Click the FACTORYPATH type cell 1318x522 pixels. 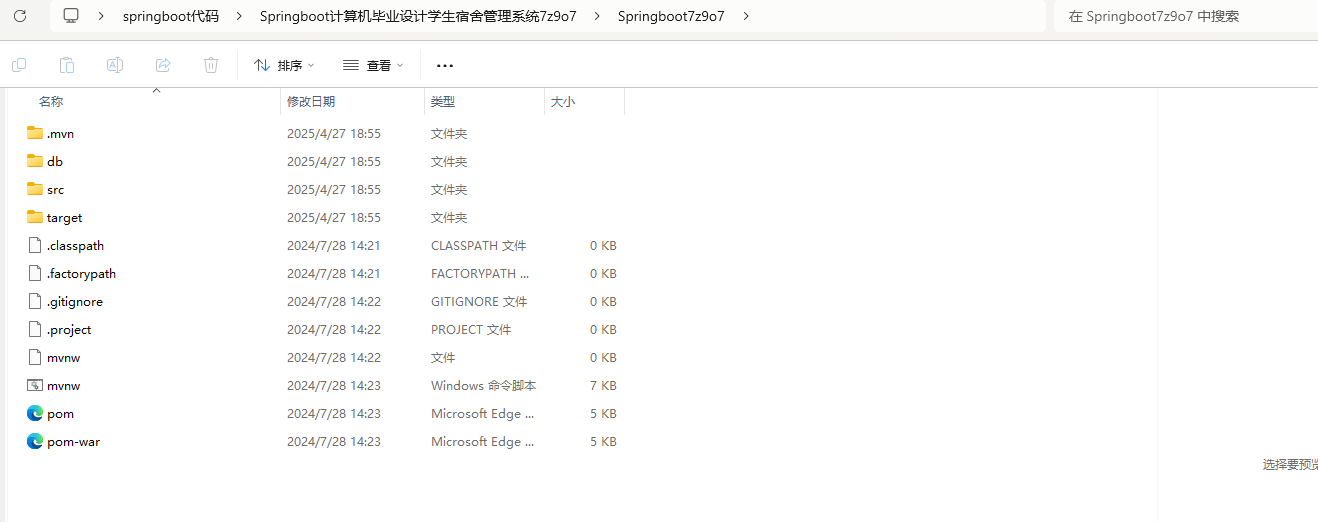pos(481,273)
